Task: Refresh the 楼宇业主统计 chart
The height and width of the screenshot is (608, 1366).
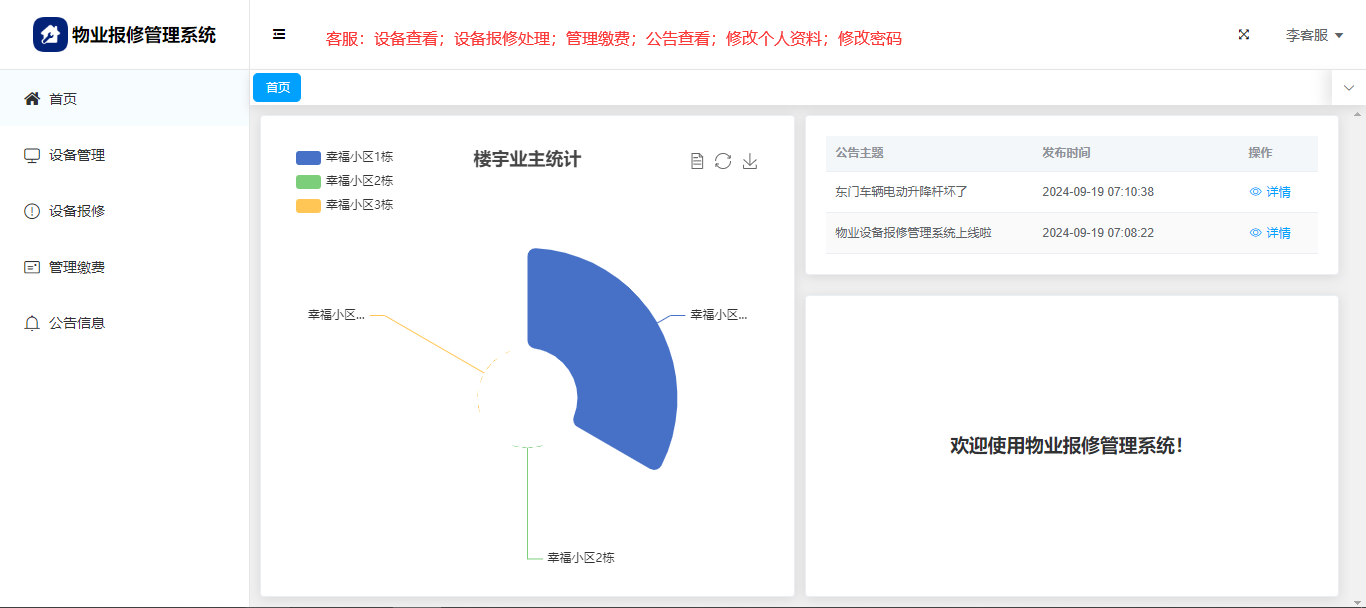Action: tap(723, 161)
